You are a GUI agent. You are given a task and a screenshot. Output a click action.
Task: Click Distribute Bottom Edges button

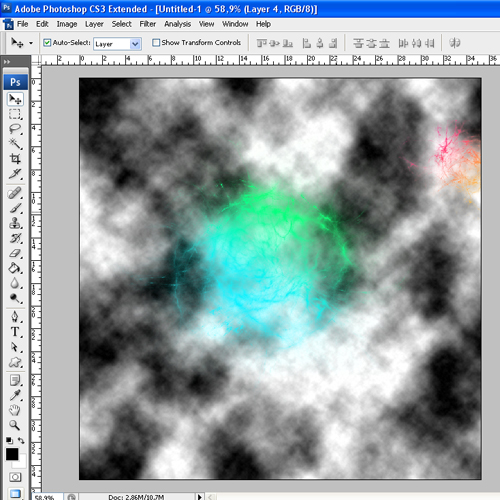point(384,43)
